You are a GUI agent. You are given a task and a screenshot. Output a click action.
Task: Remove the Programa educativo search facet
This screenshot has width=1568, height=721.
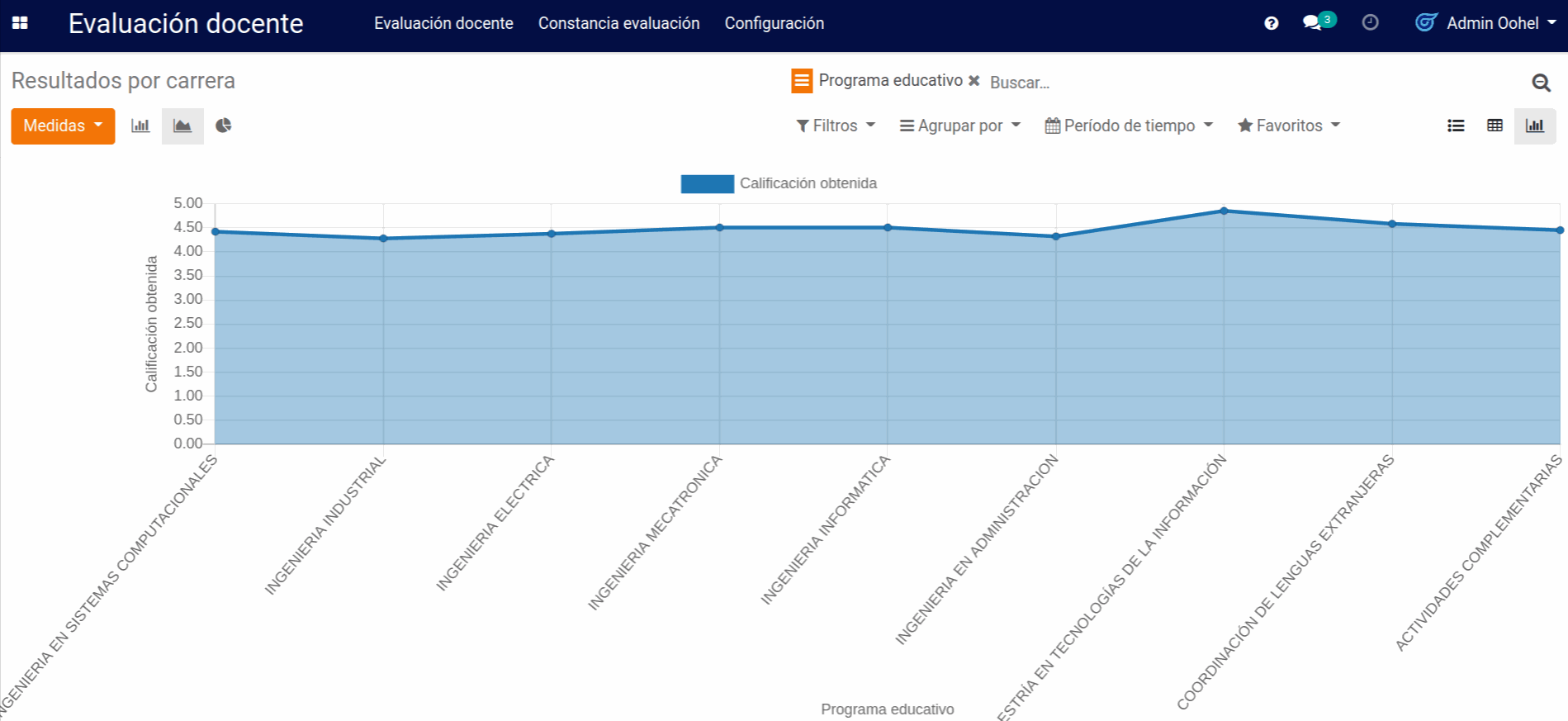pyautogui.click(x=974, y=81)
